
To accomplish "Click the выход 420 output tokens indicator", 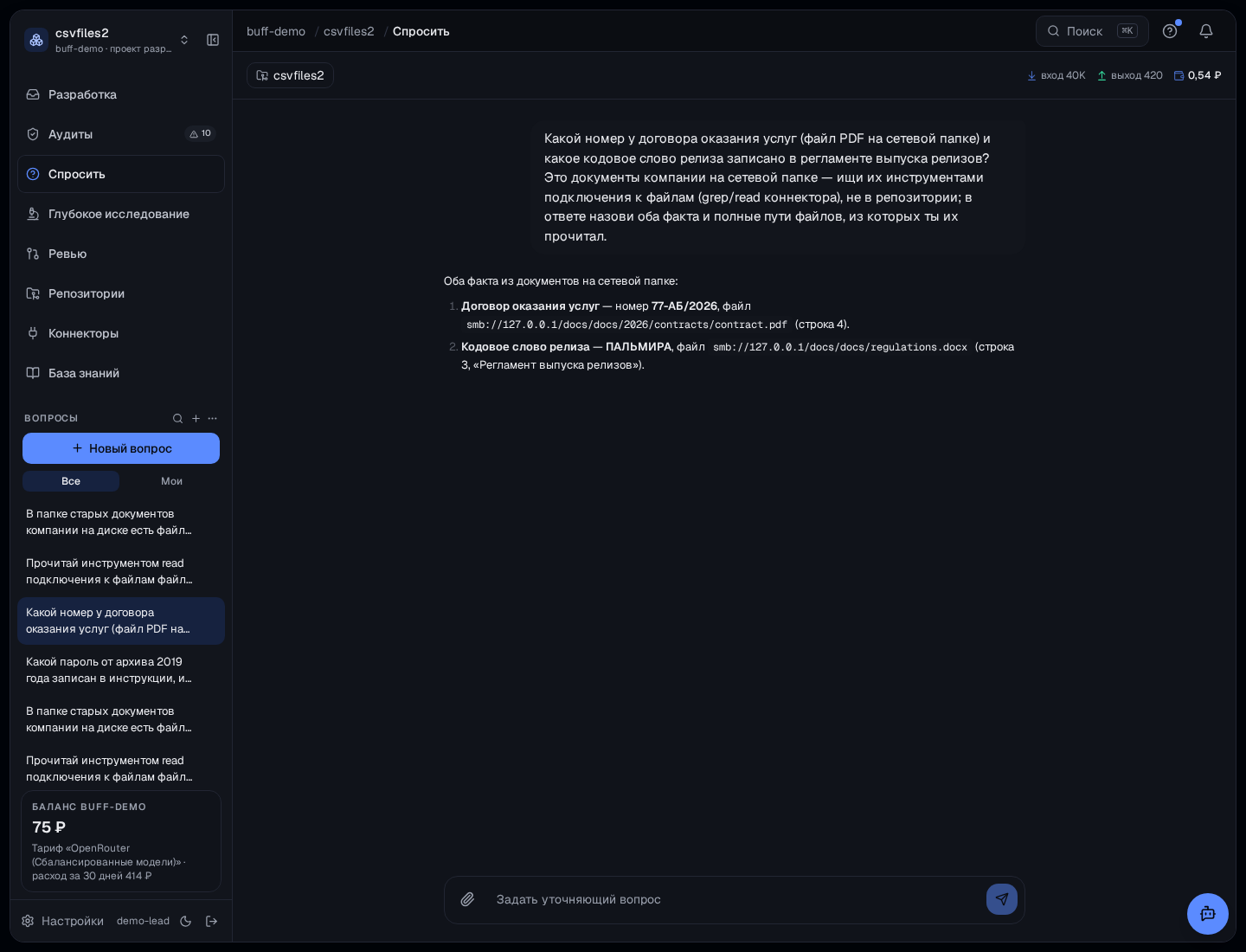I will (1129, 75).
